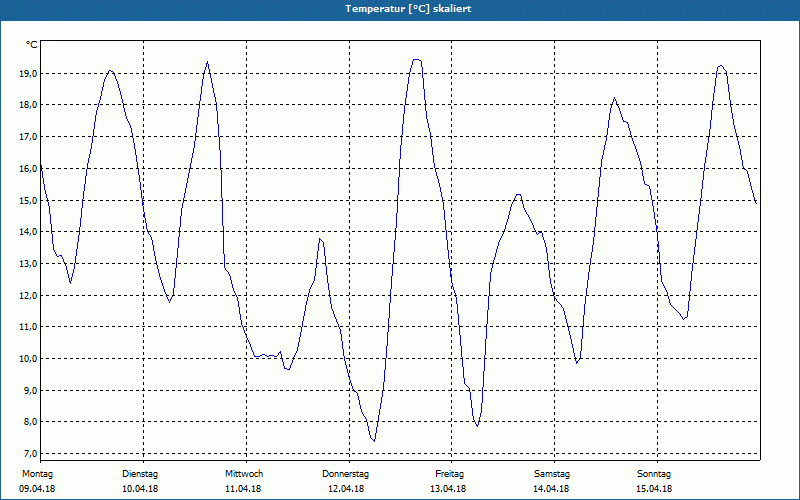
Task: Click the 'Samstag' day label
Action: coord(552,474)
